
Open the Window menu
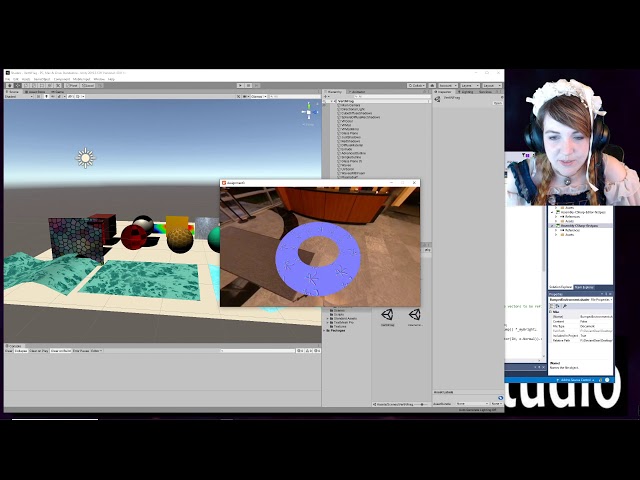click(x=99, y=79)
